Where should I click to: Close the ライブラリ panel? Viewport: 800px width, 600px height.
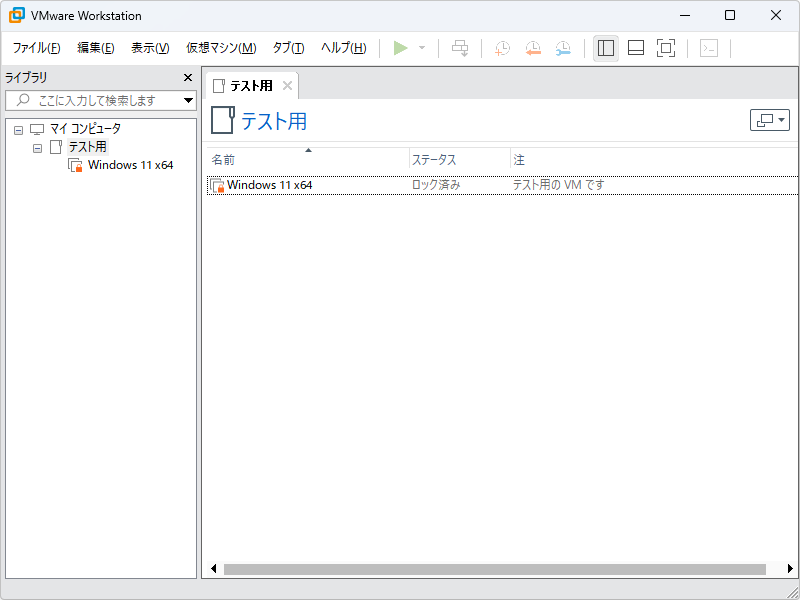tap(188, 78)
